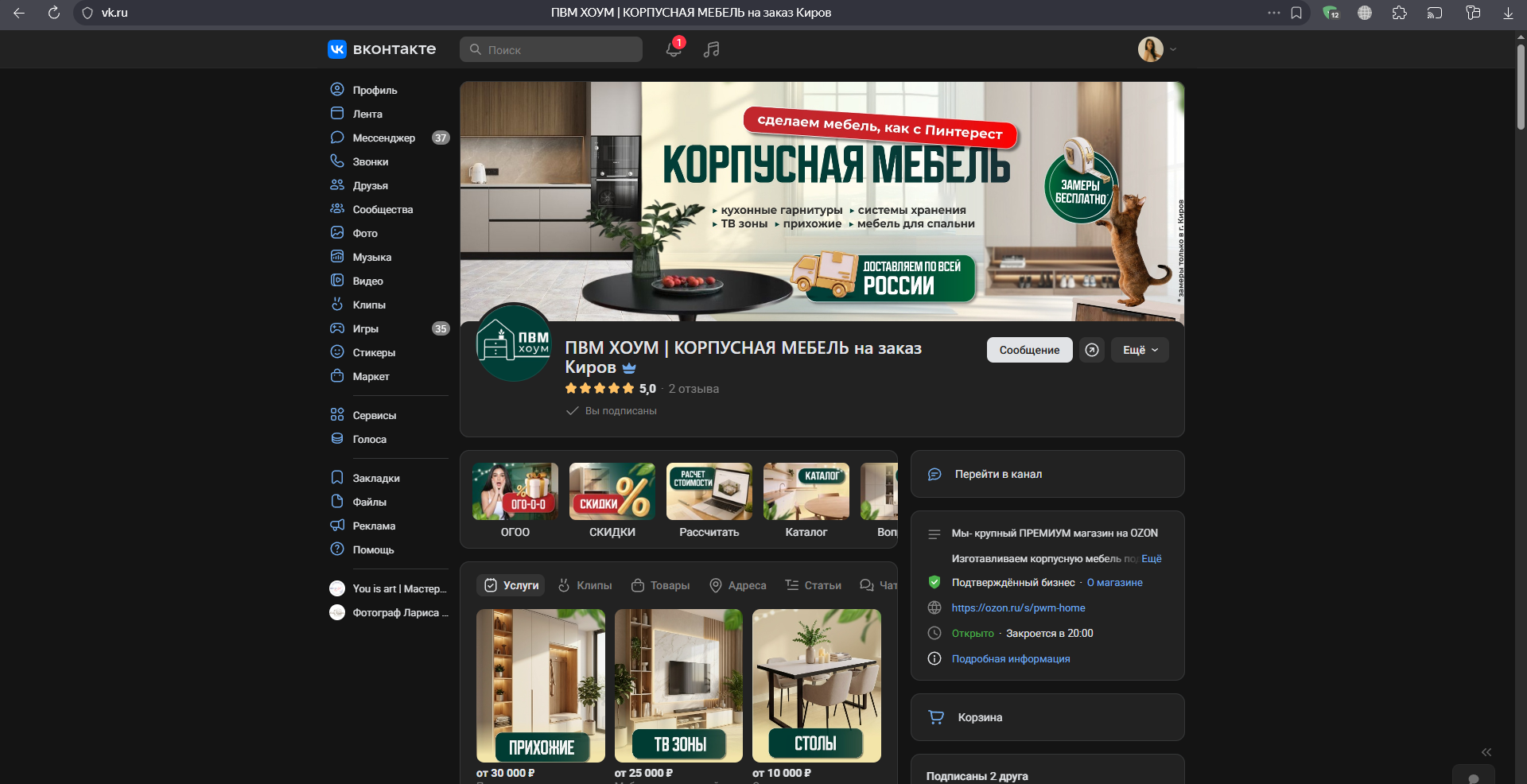Screen dimensions: 1527x784
Task: Click the share arrow button beside Сообщение
Action: 1092,350
